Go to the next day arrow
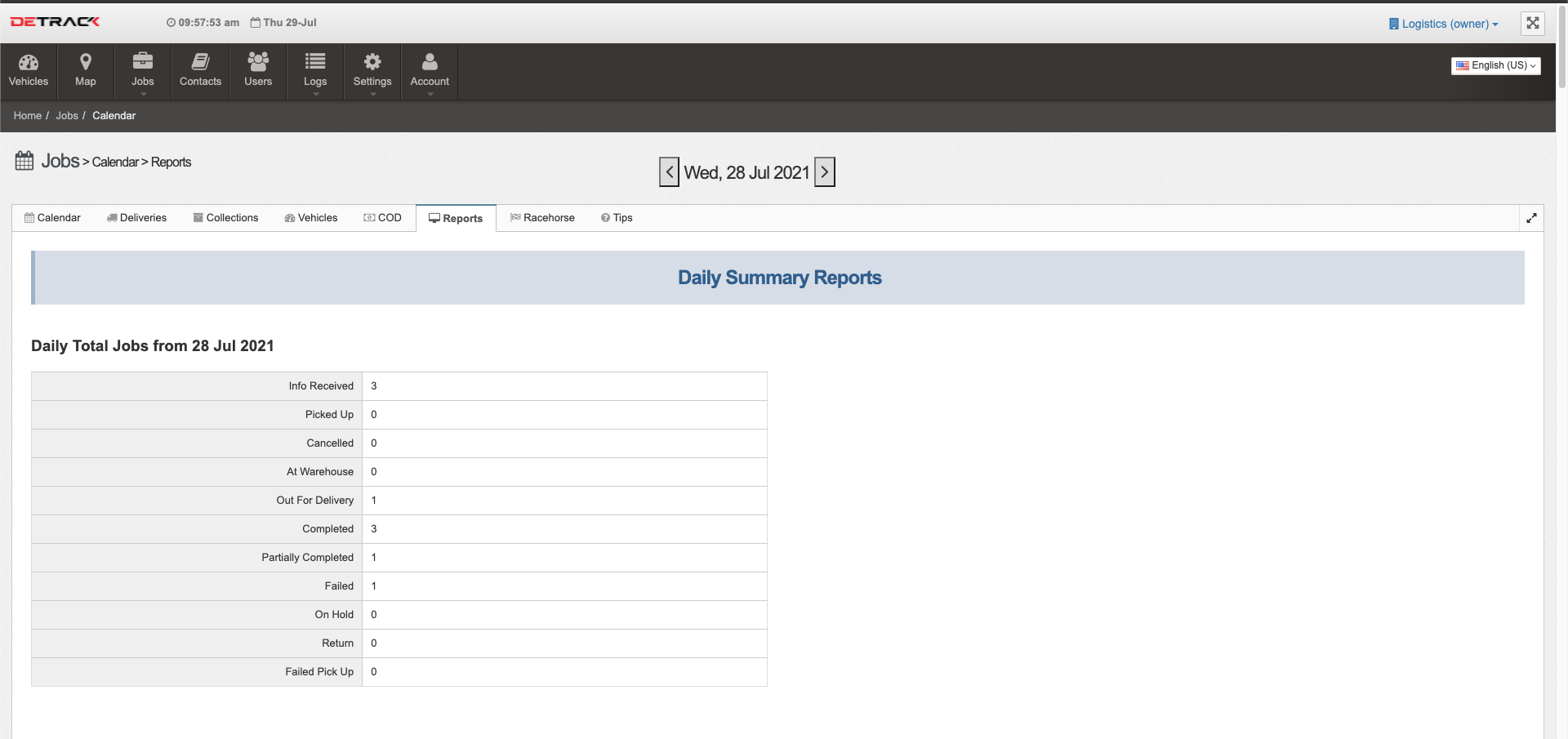Screen dimensions: 1568x739 825,172
